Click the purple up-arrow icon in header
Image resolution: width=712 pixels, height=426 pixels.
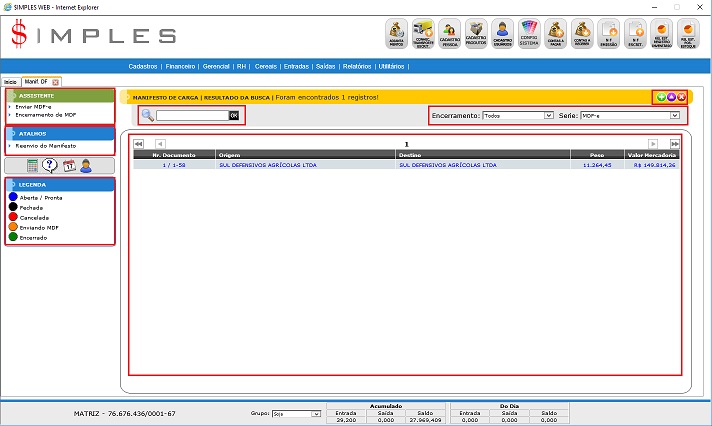coord(671,97)
